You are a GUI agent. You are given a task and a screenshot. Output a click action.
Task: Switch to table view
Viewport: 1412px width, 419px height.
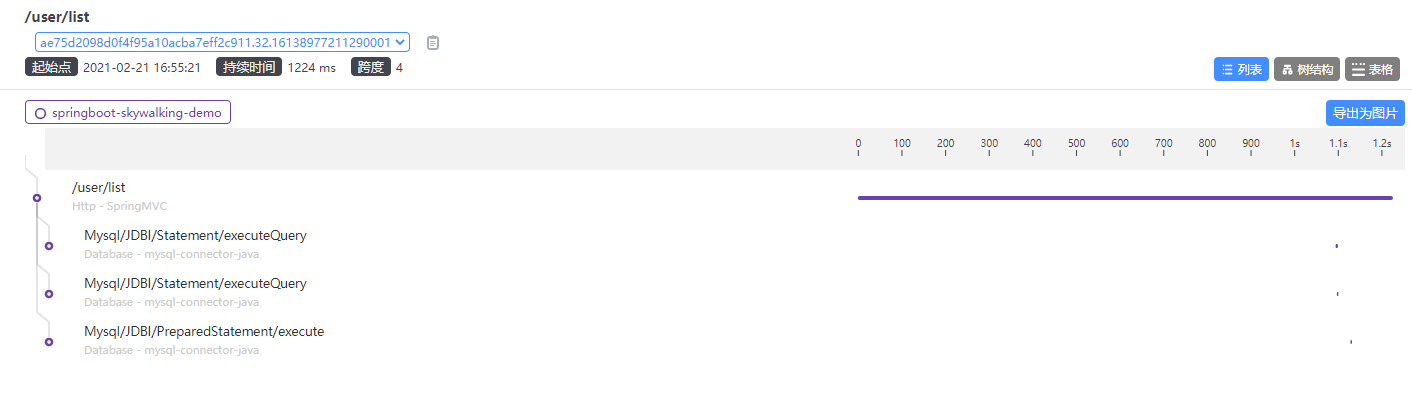[1371, 69]
